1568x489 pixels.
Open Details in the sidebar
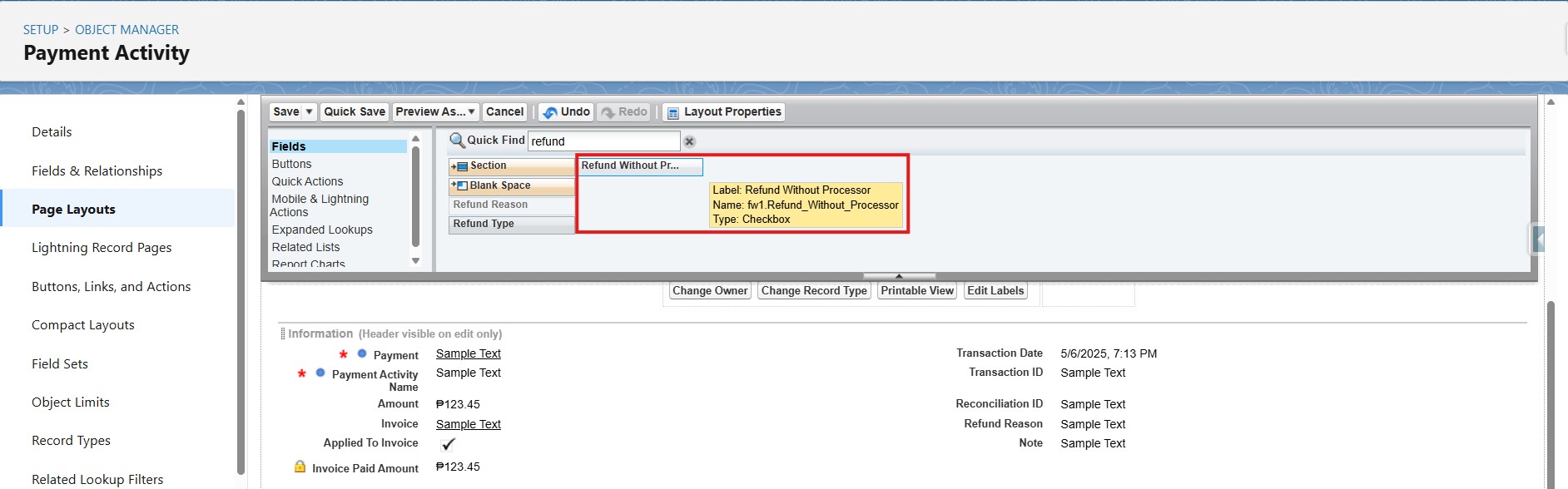[x=52, y=132]
